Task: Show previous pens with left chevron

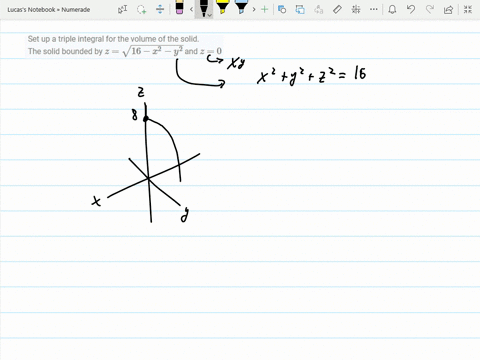Action: [x=191, y=9]
